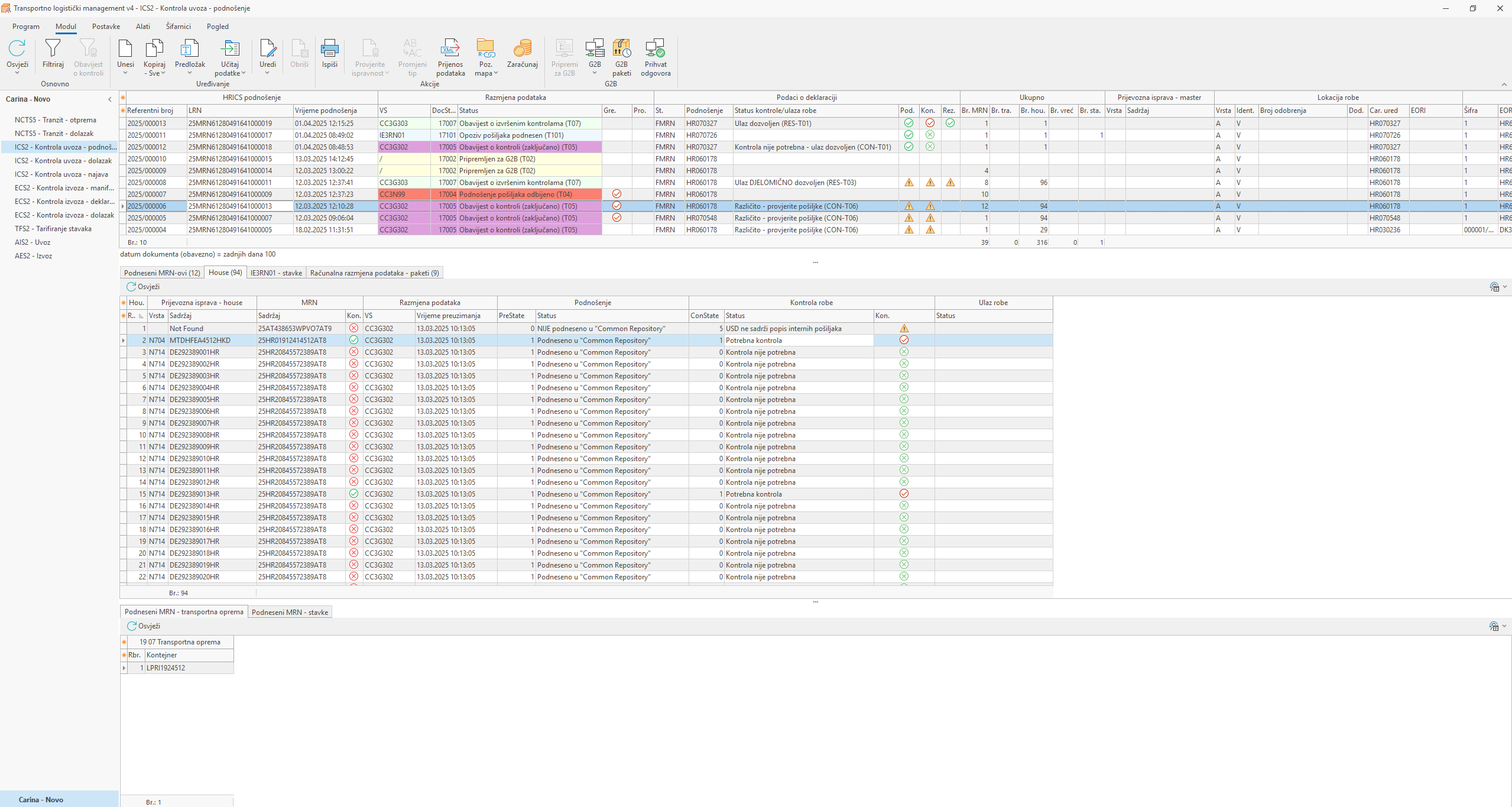The height and width of the screenshot is (807, 1512).
Task: Open Učitaj podatke dropdown menu
Action: click(243, 73)
